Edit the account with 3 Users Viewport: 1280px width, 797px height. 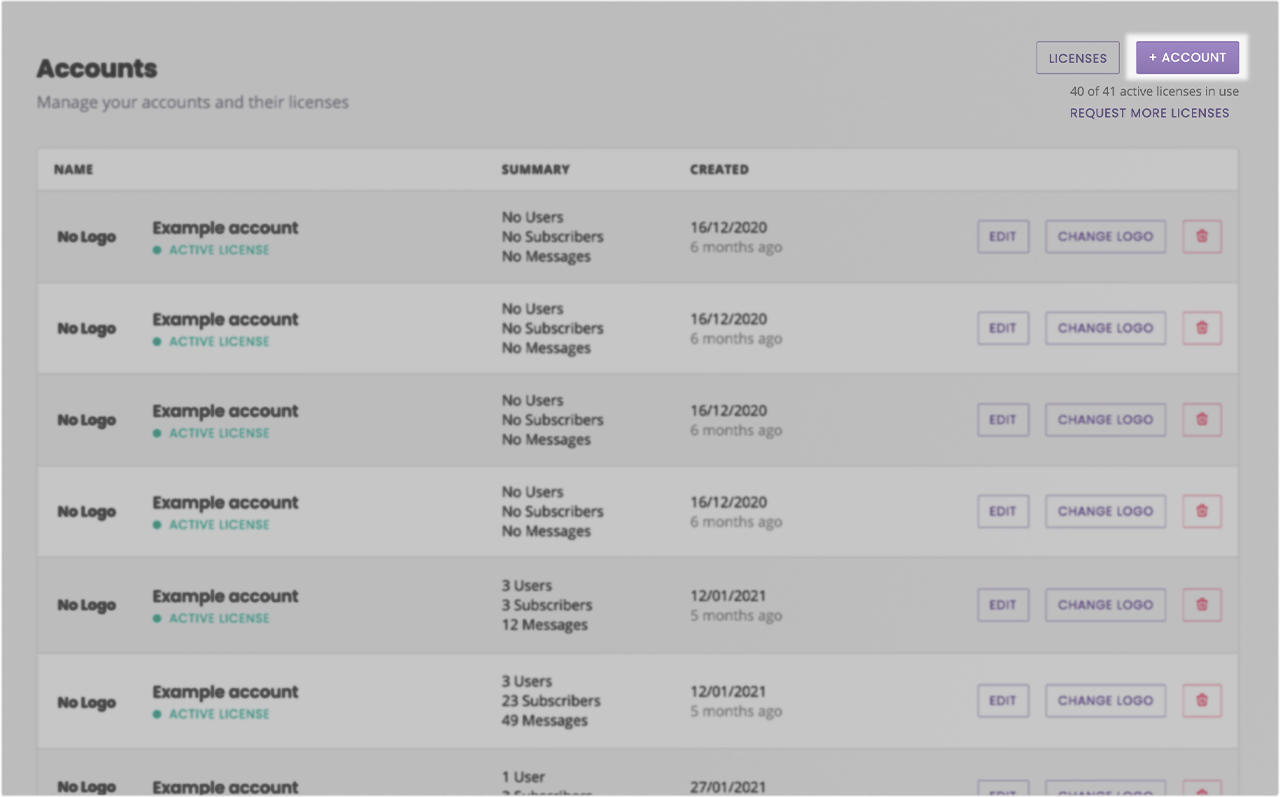[x=1002, y=604]
